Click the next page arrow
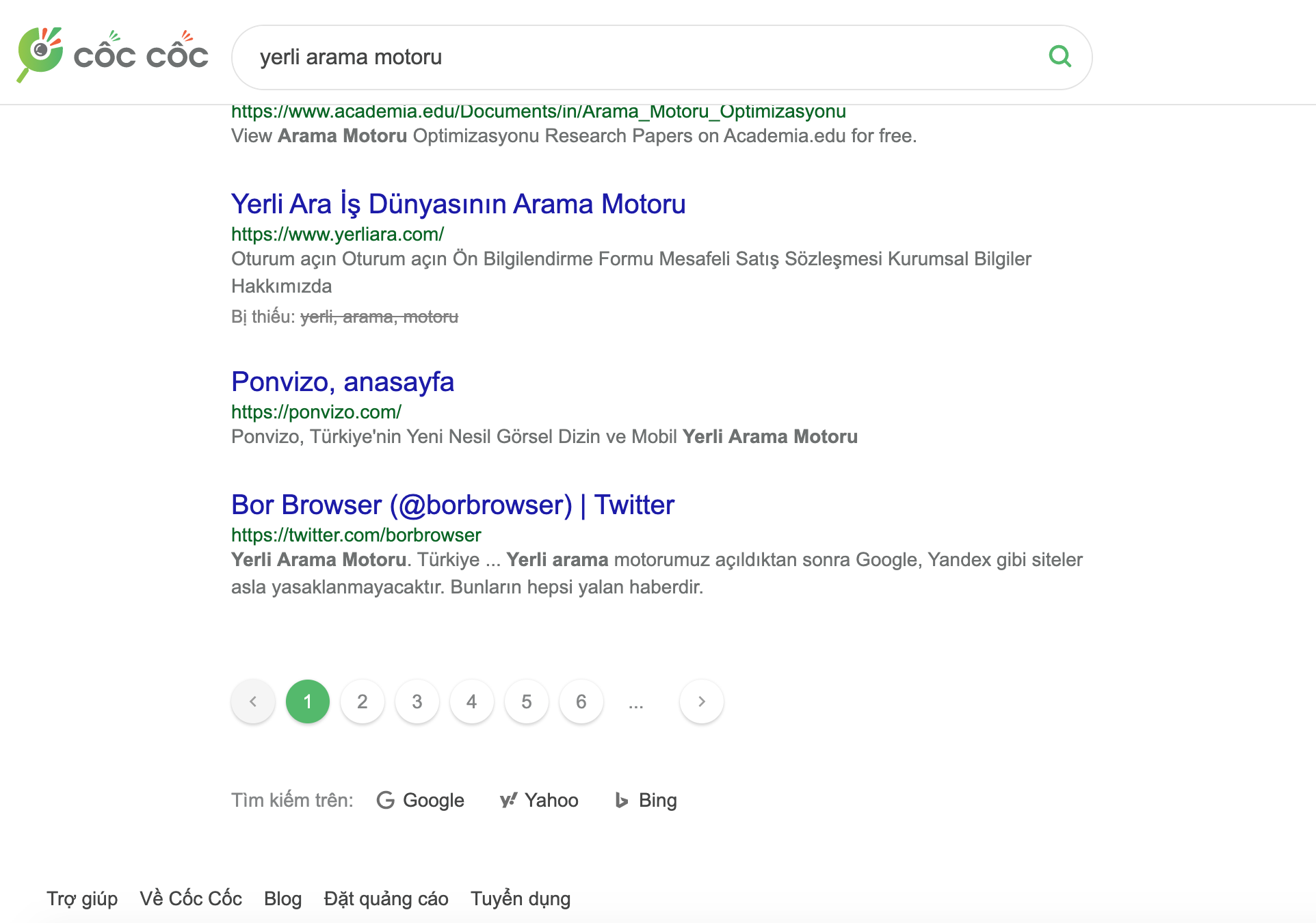The height and width of the screenshot is (923, 1316). tap(702, 701)
